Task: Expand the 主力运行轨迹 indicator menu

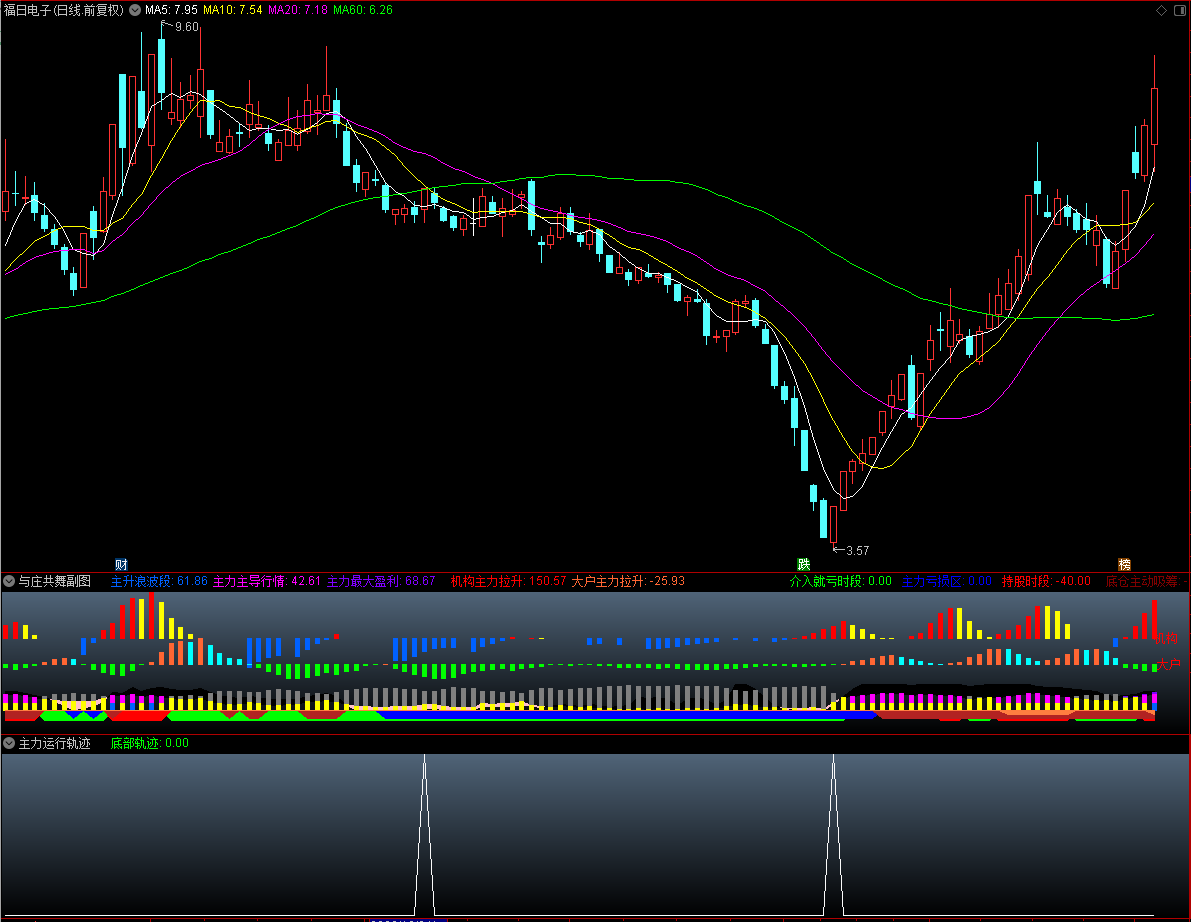Action: tap(9, 743)
